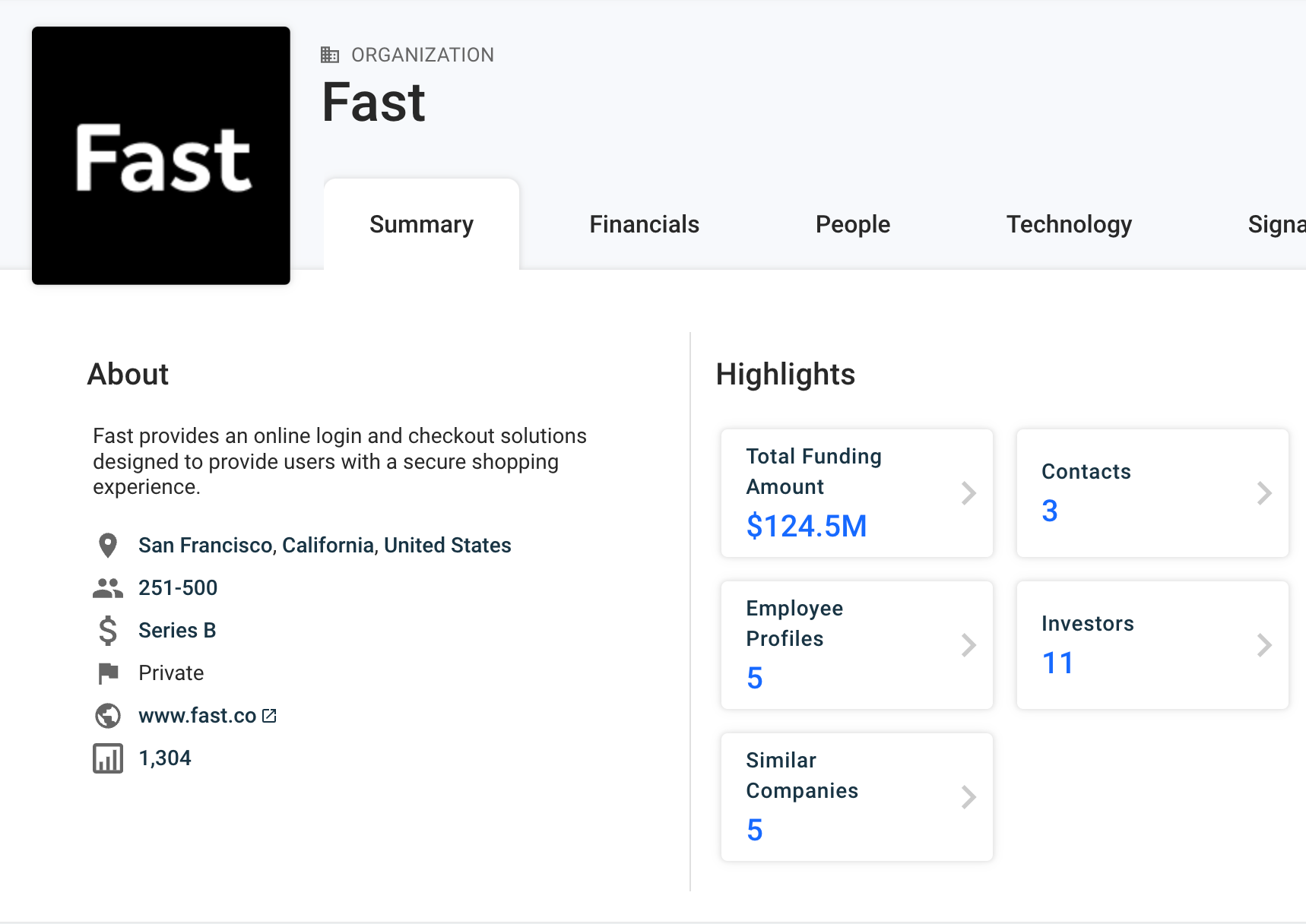
Task: Click the Similar Companies count 5
Action: [x=755, y=830]
